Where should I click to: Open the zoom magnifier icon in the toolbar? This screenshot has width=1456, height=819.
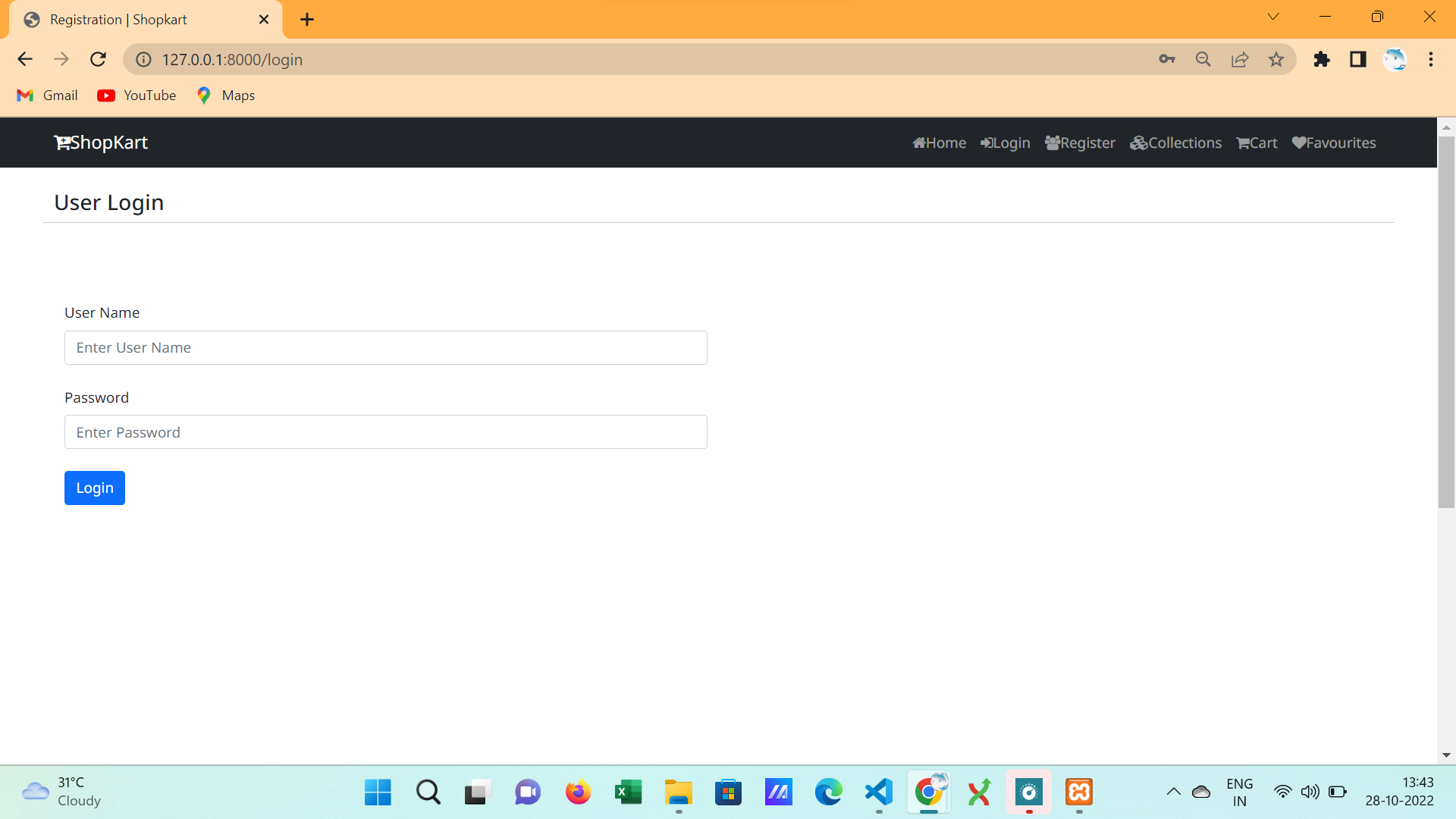(1203, 59)
